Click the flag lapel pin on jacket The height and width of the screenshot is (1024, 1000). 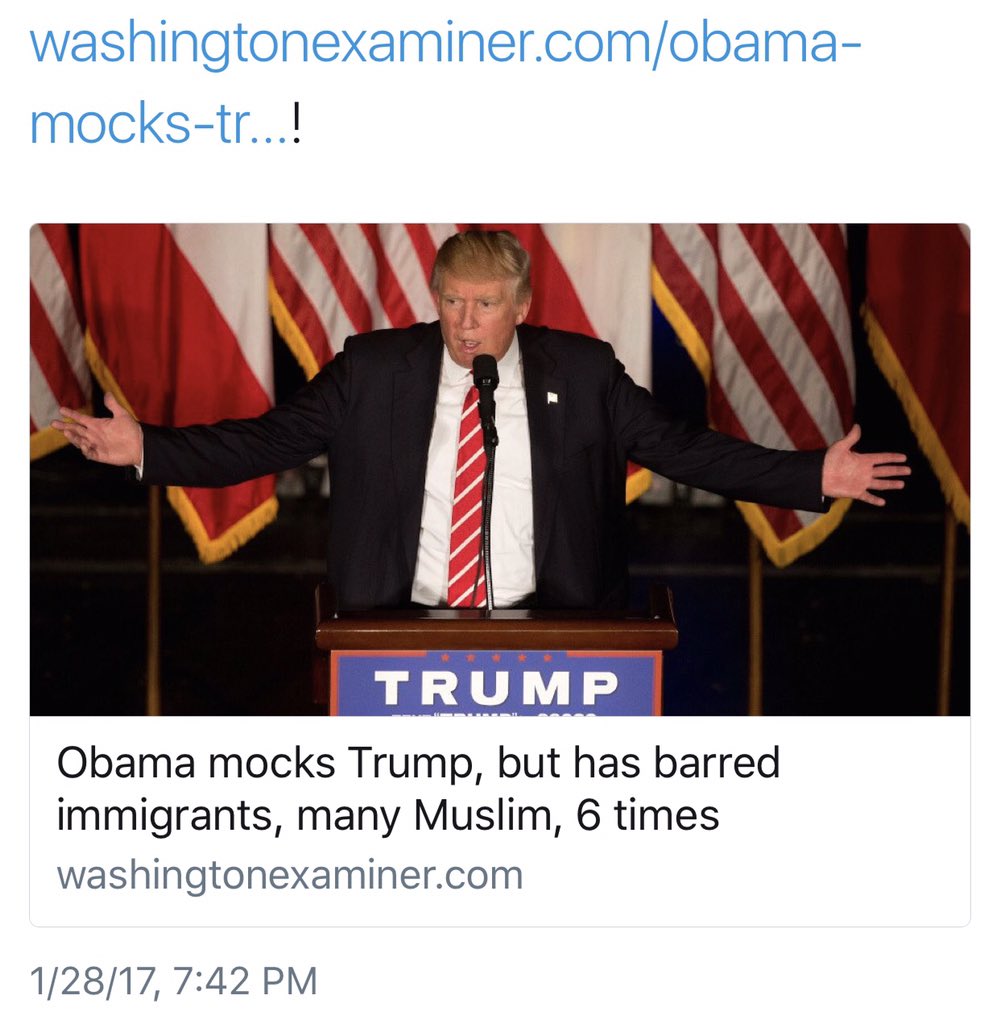[x=553, y=396]
